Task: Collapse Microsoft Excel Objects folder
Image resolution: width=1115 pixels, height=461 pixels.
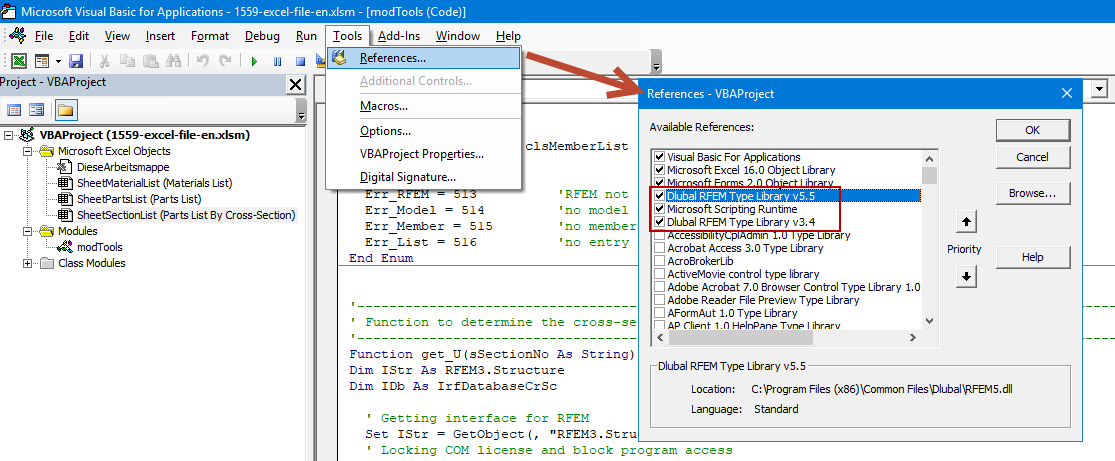Action: tap(28, 151)
